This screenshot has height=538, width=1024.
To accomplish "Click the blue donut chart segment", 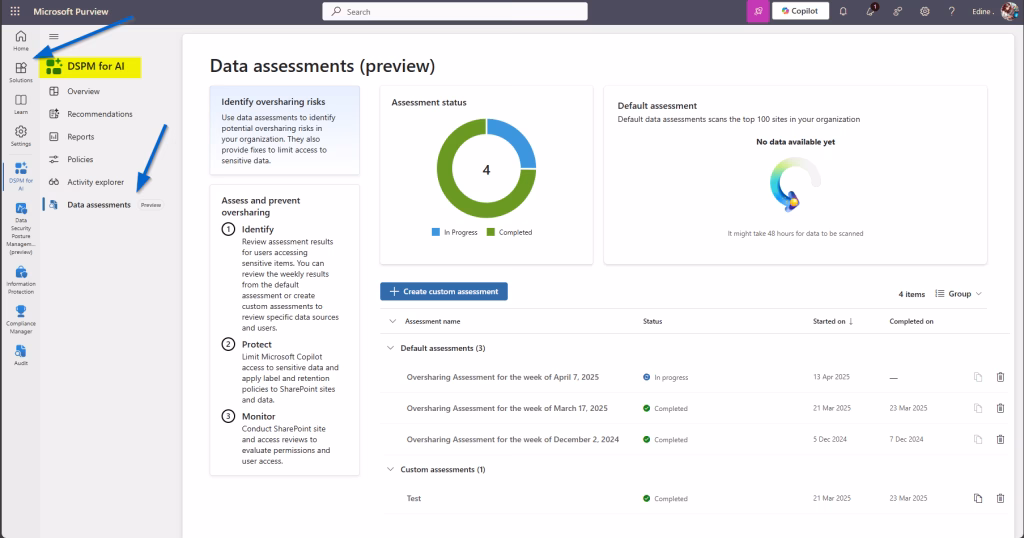I will click(519, 139).
